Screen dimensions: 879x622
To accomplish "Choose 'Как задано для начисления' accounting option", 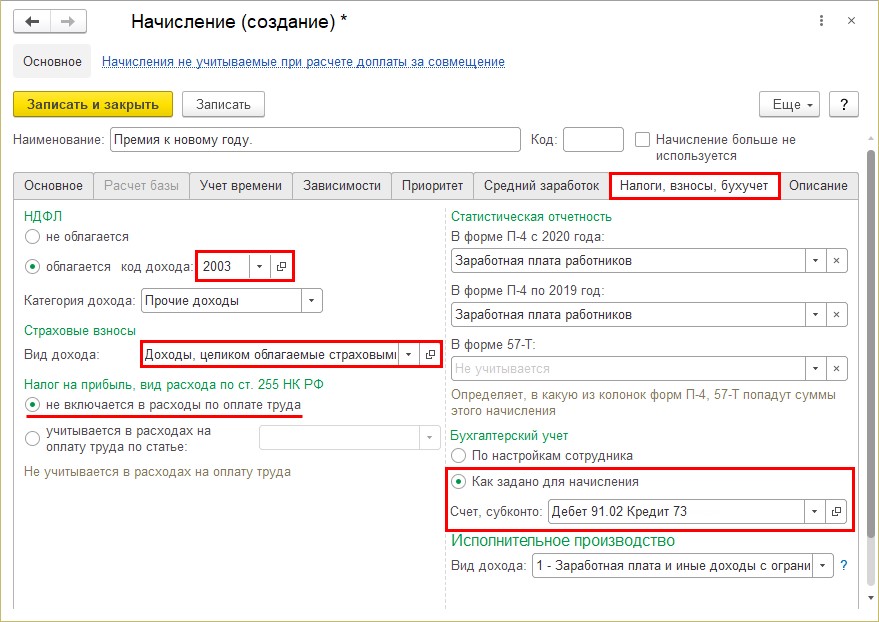I will pyautogui.click(x=459, y=481).
